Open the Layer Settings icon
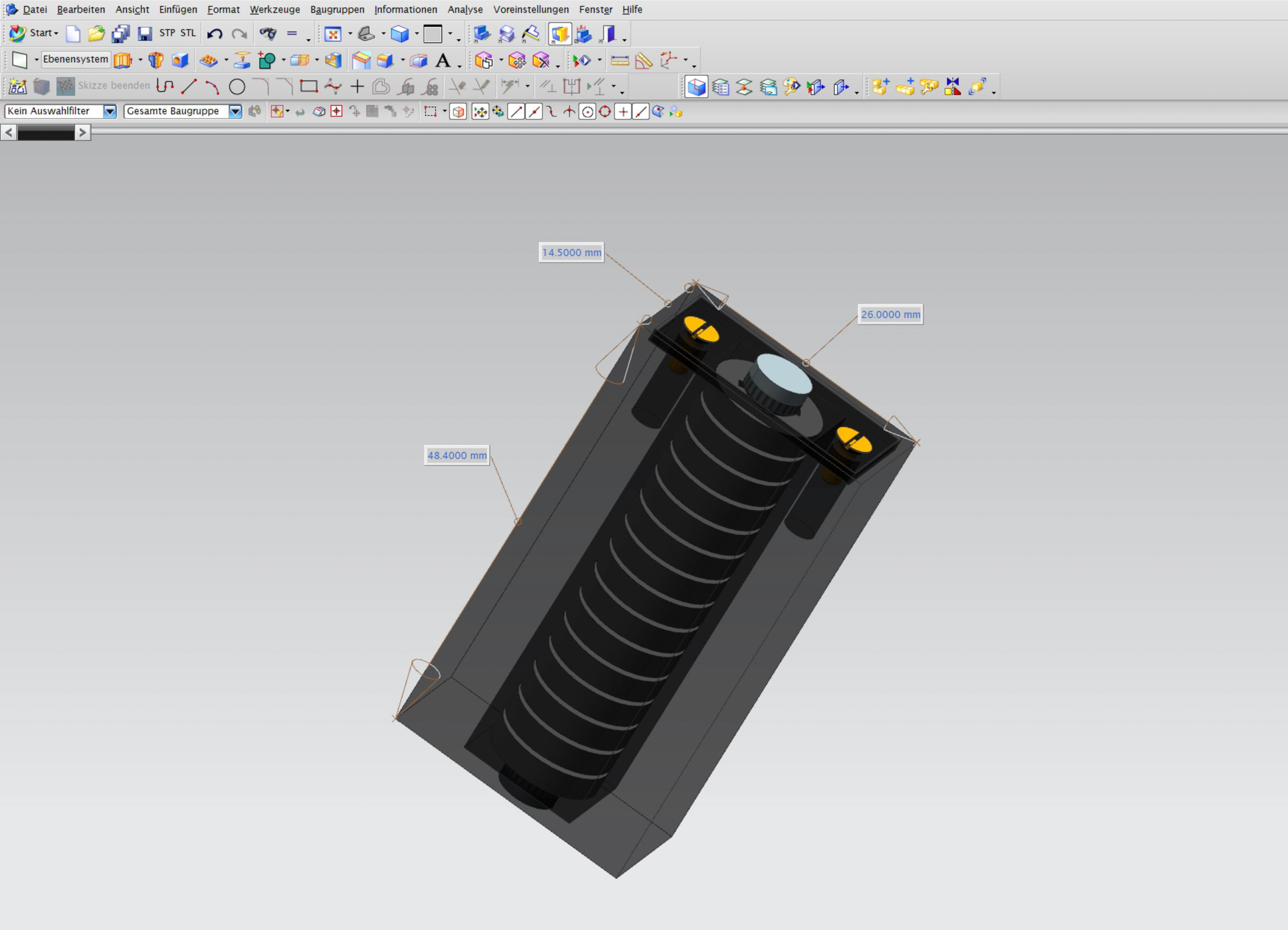The image size is (1288, 930). (x=720, y=87)
